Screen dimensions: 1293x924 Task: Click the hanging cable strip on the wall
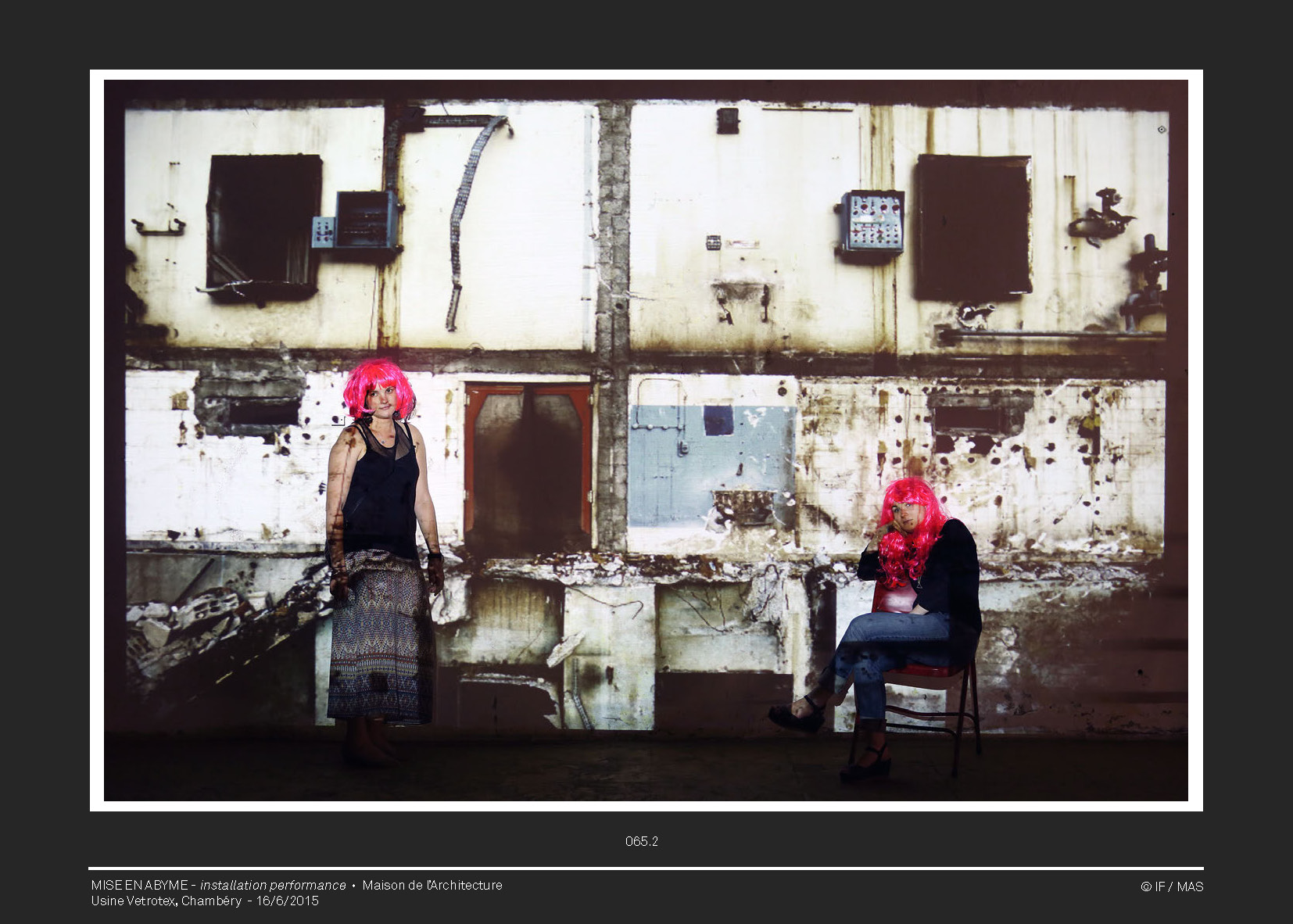pyautogui.click(x=465, y=219)
